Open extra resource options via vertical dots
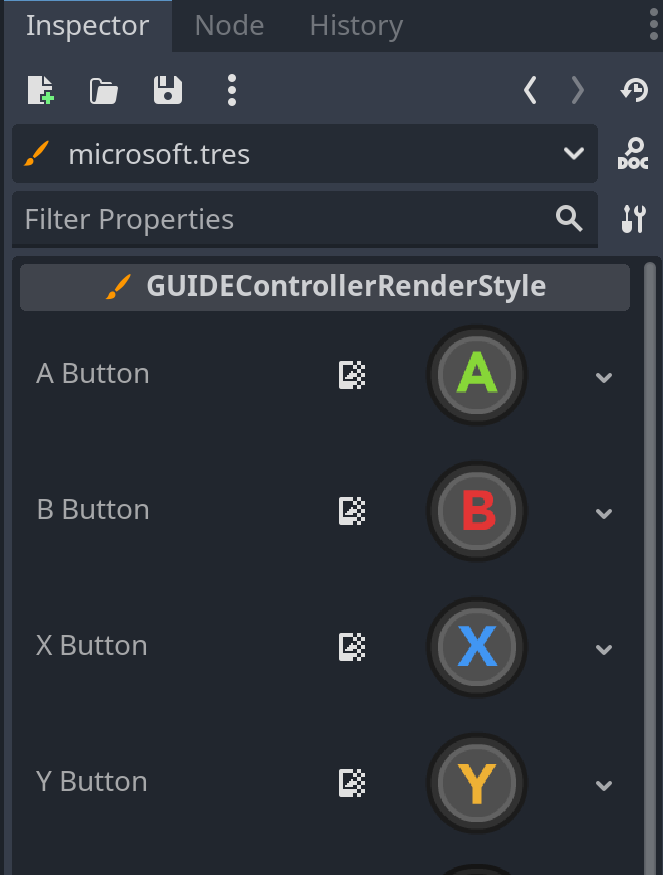This screenshot has height=875, width=663. click(231, 90)
